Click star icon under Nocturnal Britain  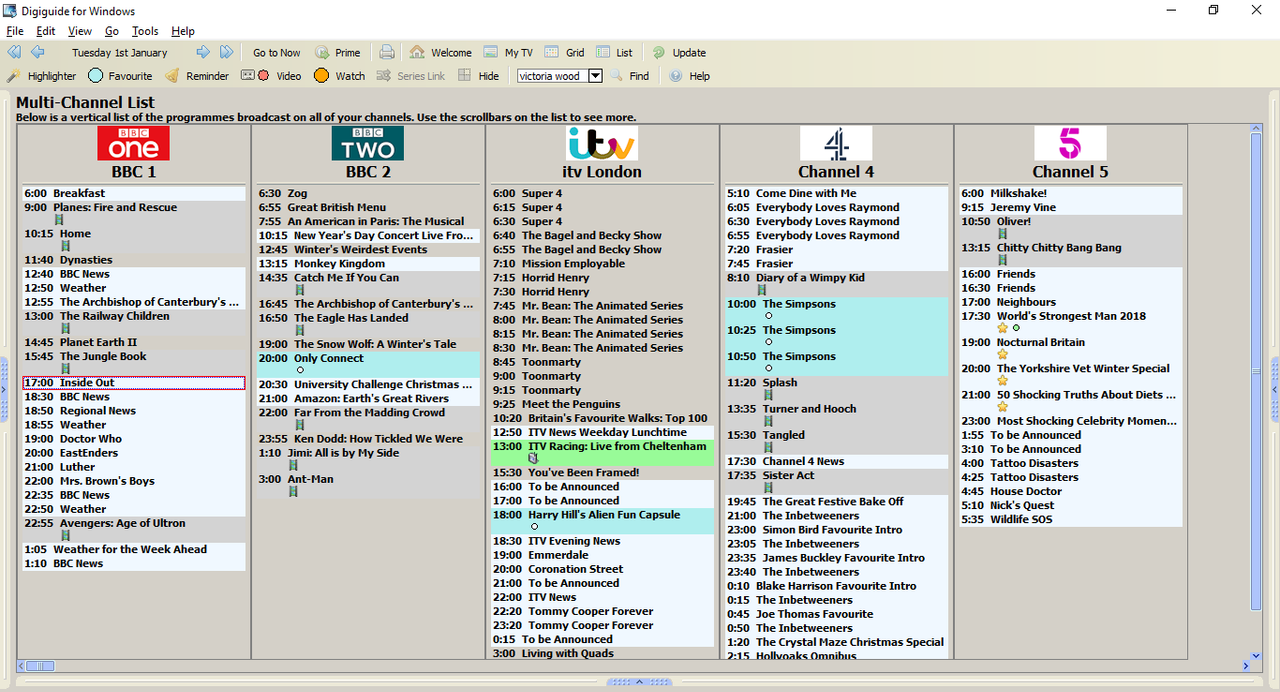tap(1002, 355)
